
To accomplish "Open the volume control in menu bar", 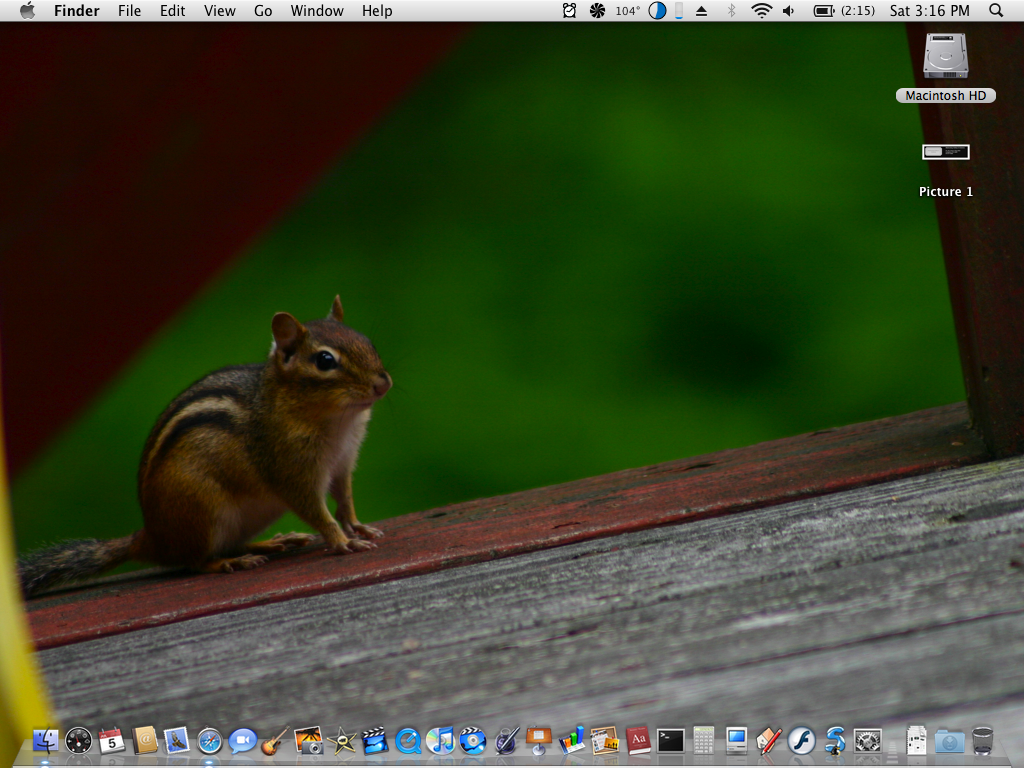I will [789, 10].
